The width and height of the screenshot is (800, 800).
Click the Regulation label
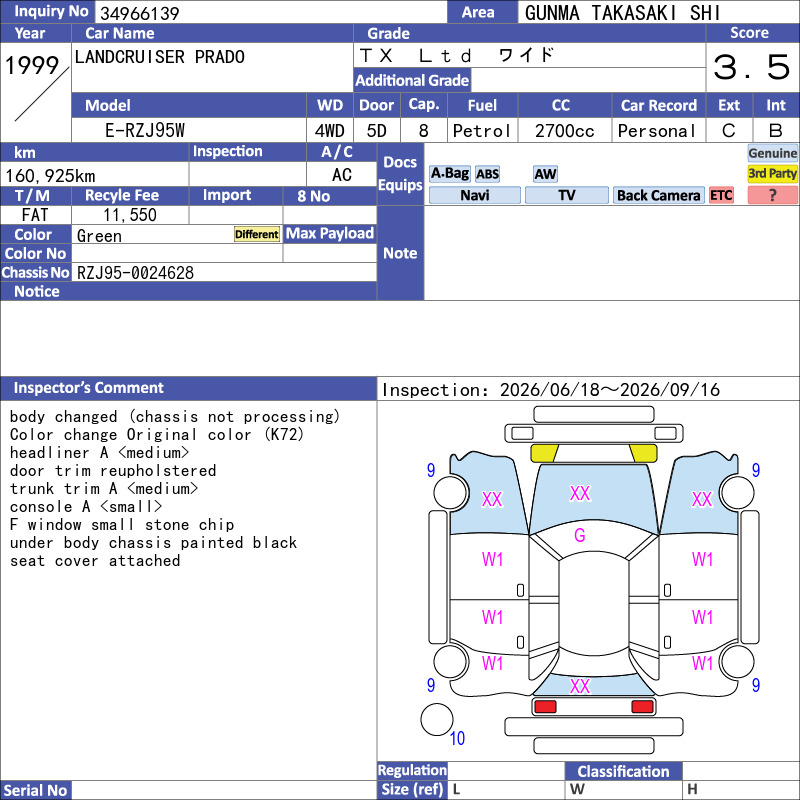click(x=412, y=770)
